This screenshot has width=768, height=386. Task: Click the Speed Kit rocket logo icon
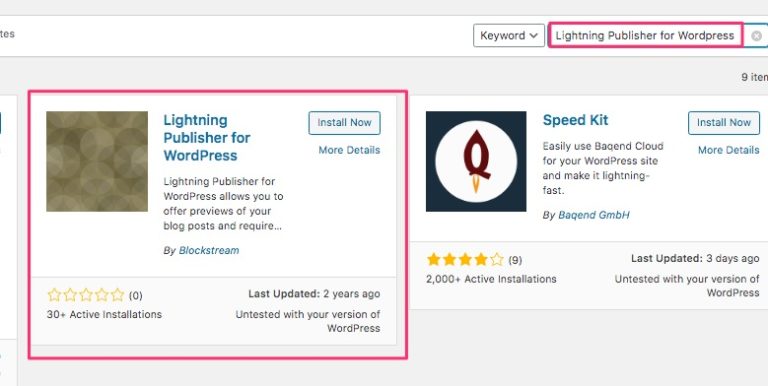(x=476, y=161)
